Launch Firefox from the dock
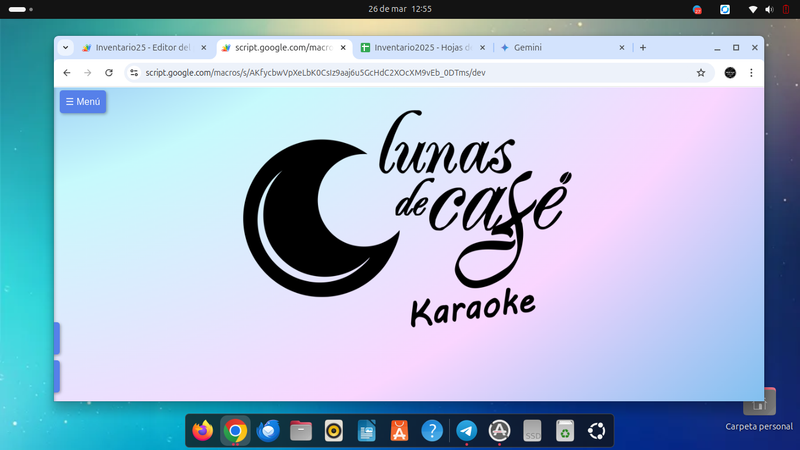 point(203,431)
